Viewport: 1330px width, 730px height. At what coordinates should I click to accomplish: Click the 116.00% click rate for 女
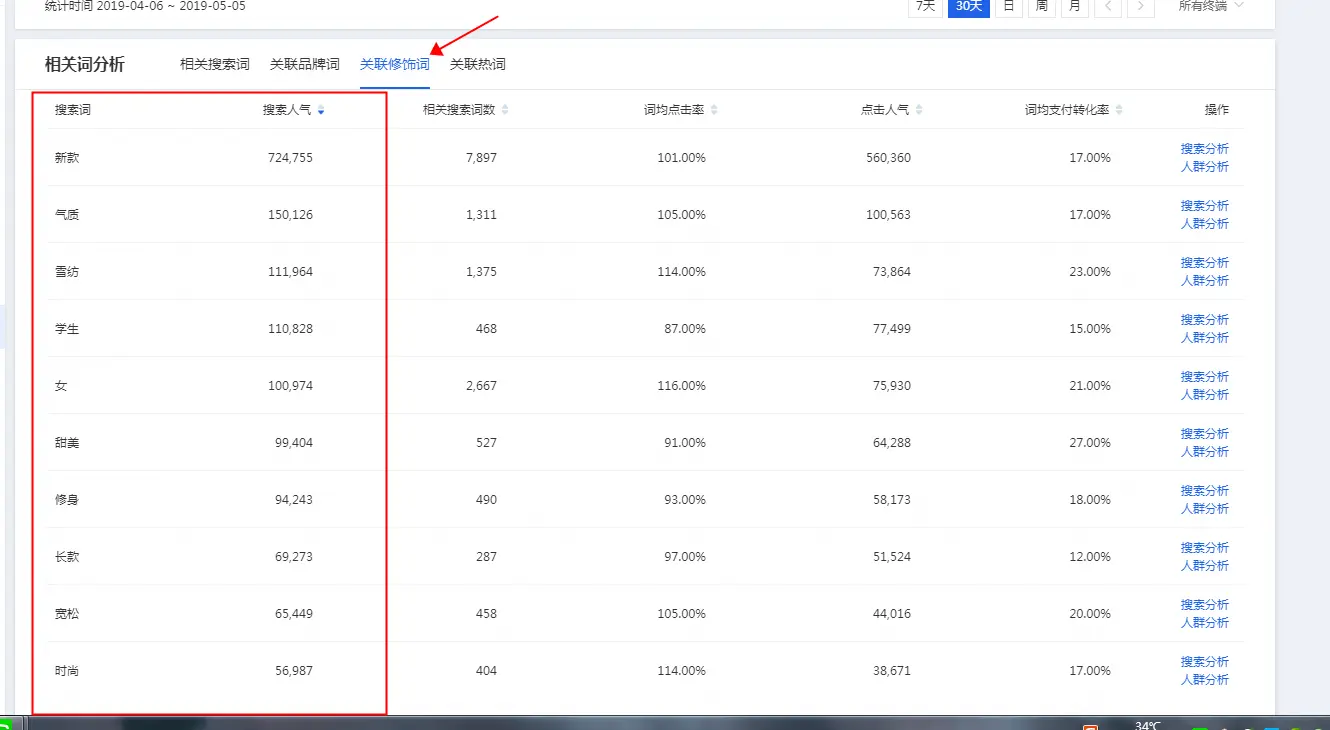tap(682, 386)
